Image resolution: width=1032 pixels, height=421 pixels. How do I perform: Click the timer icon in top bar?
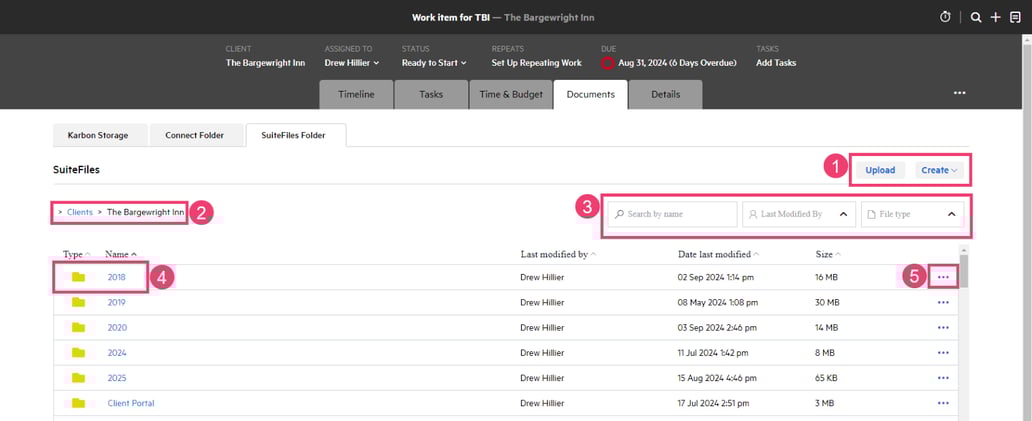946,17
